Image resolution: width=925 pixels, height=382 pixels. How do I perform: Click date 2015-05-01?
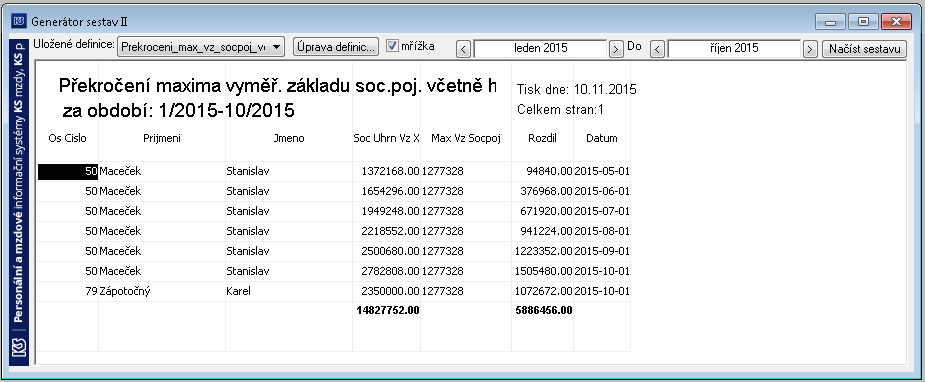click(602, 172)
